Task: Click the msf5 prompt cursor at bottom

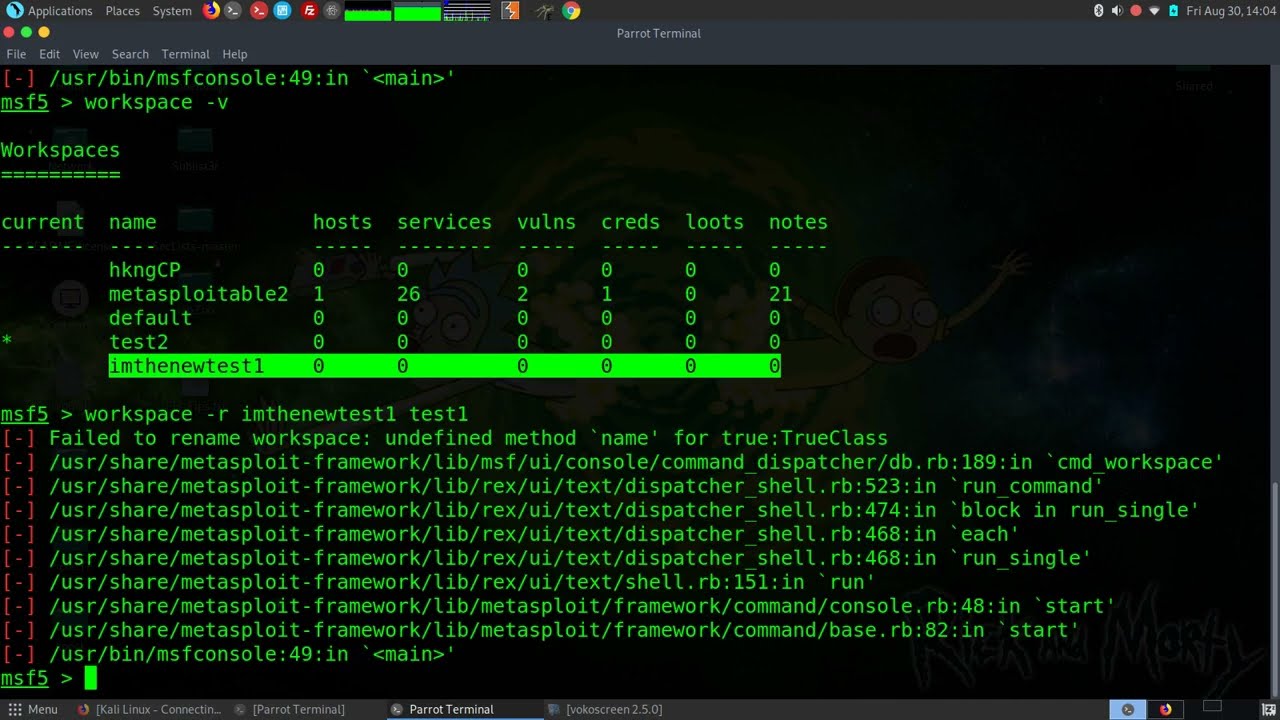Action: 90,678
